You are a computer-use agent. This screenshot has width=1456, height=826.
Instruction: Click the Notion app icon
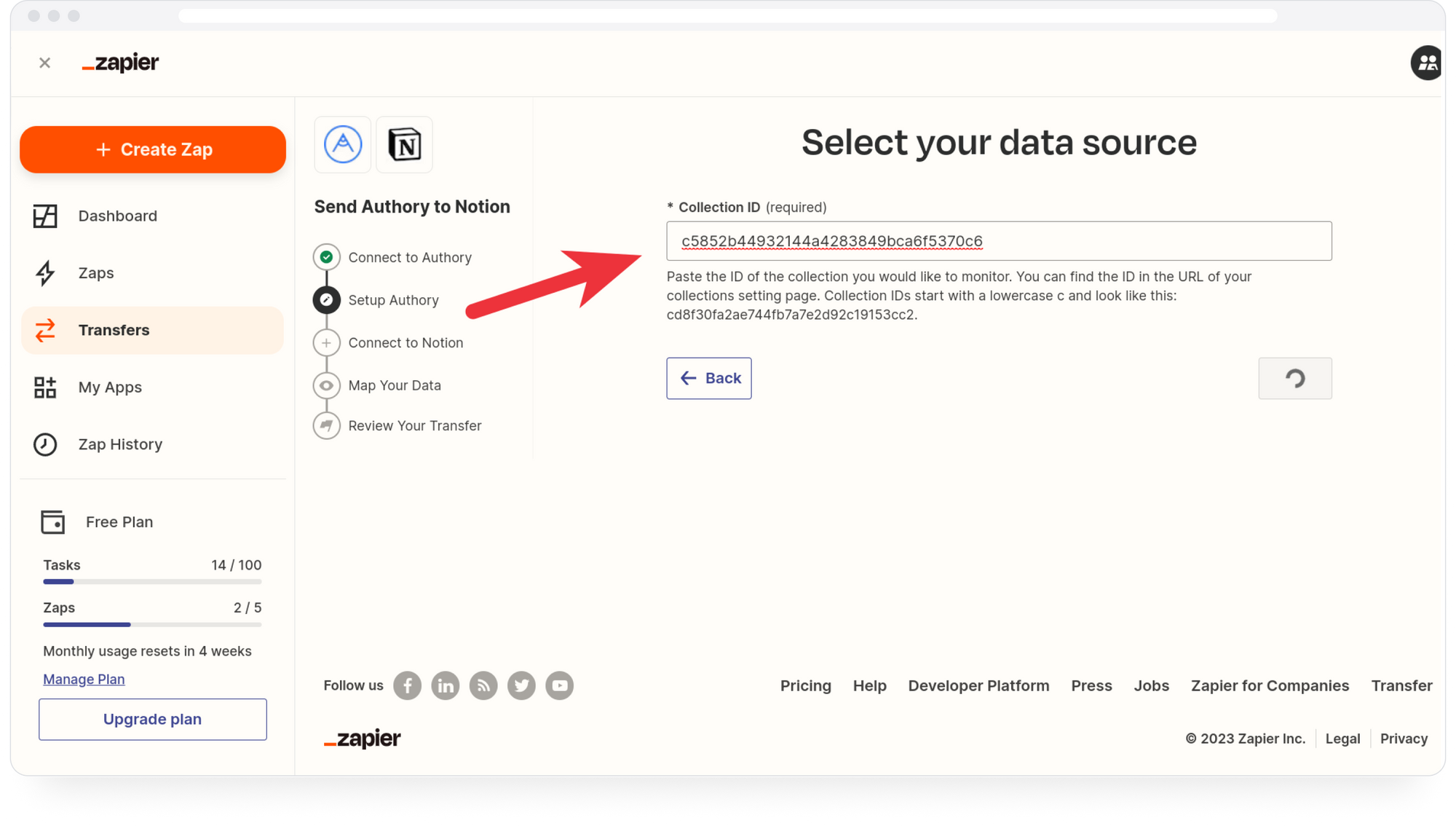coord(404,144)
